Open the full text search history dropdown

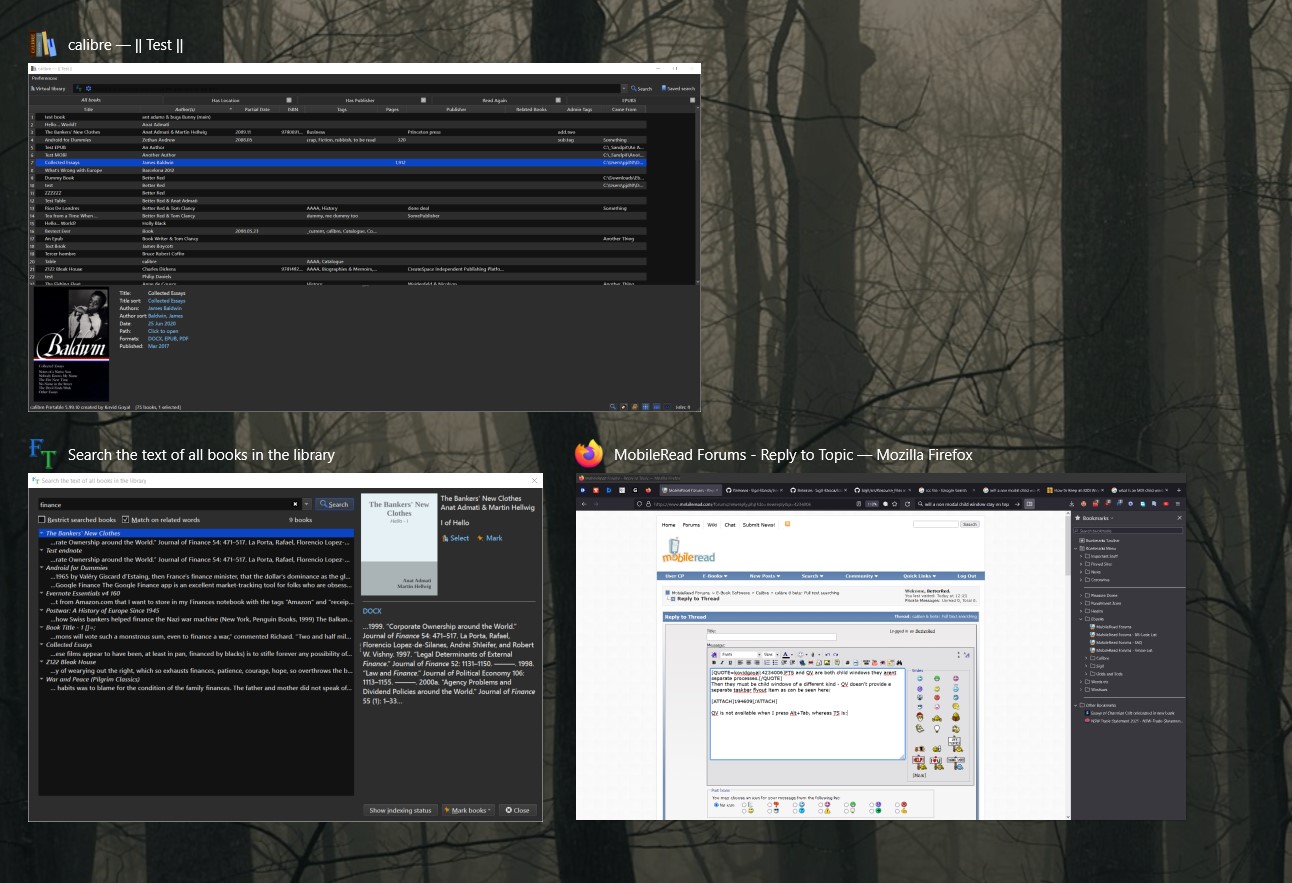coord(307,504)
